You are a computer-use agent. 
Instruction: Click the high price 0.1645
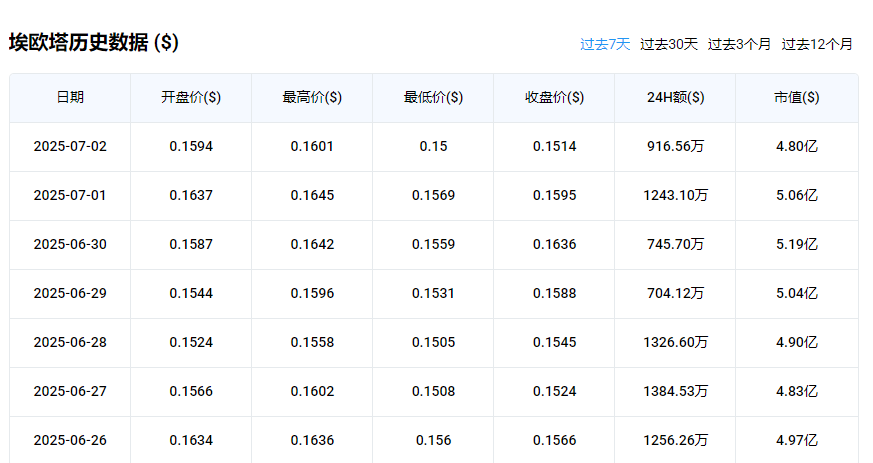(x=312, y=195)
